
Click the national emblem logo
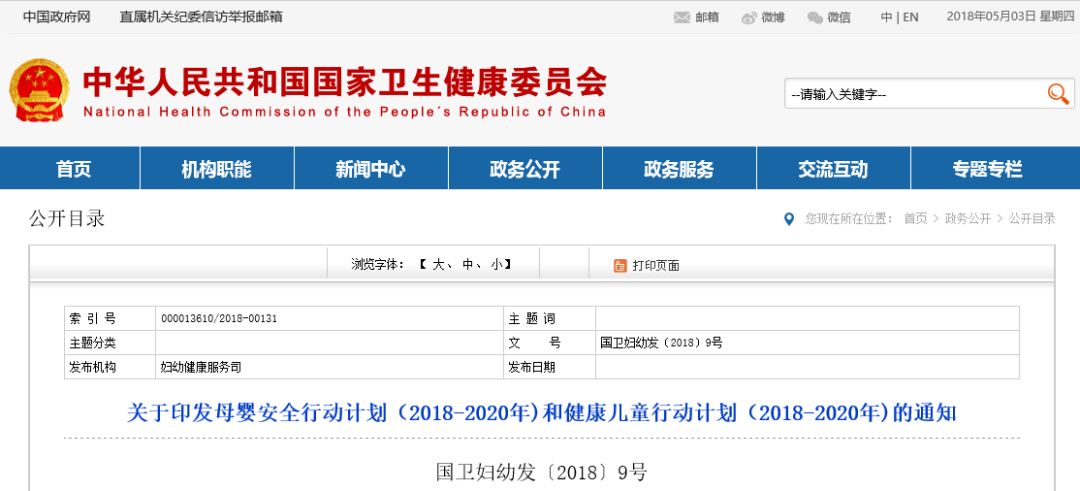[x=39, y=91]
